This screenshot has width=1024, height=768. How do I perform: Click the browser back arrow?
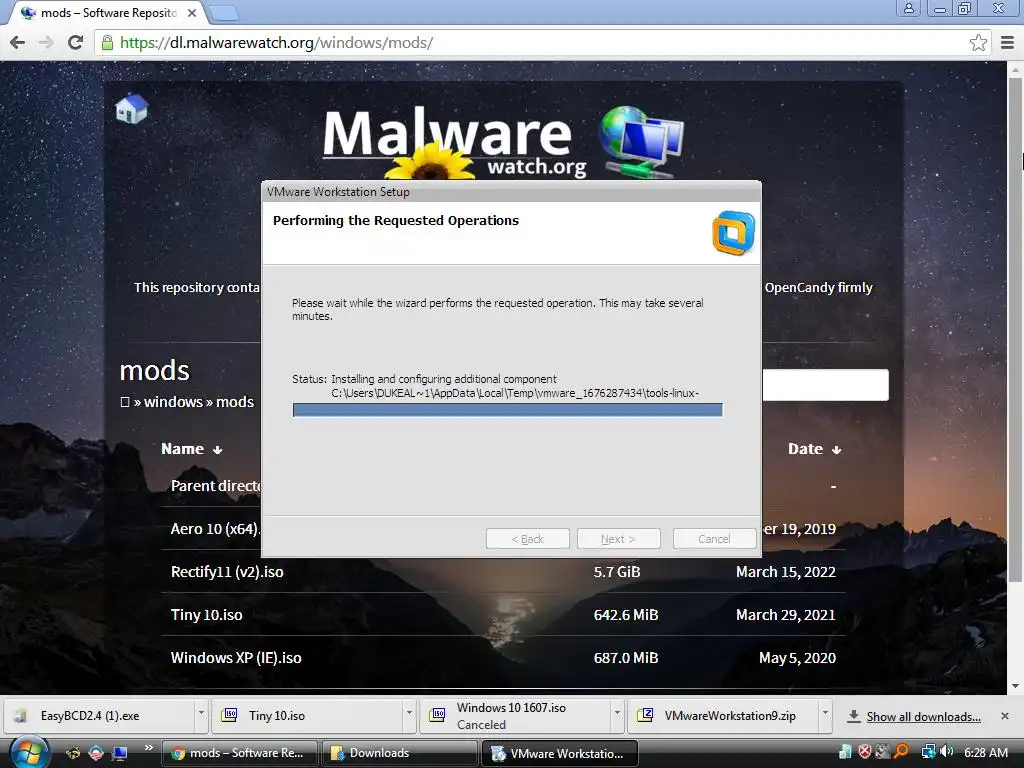click(18, 42)
